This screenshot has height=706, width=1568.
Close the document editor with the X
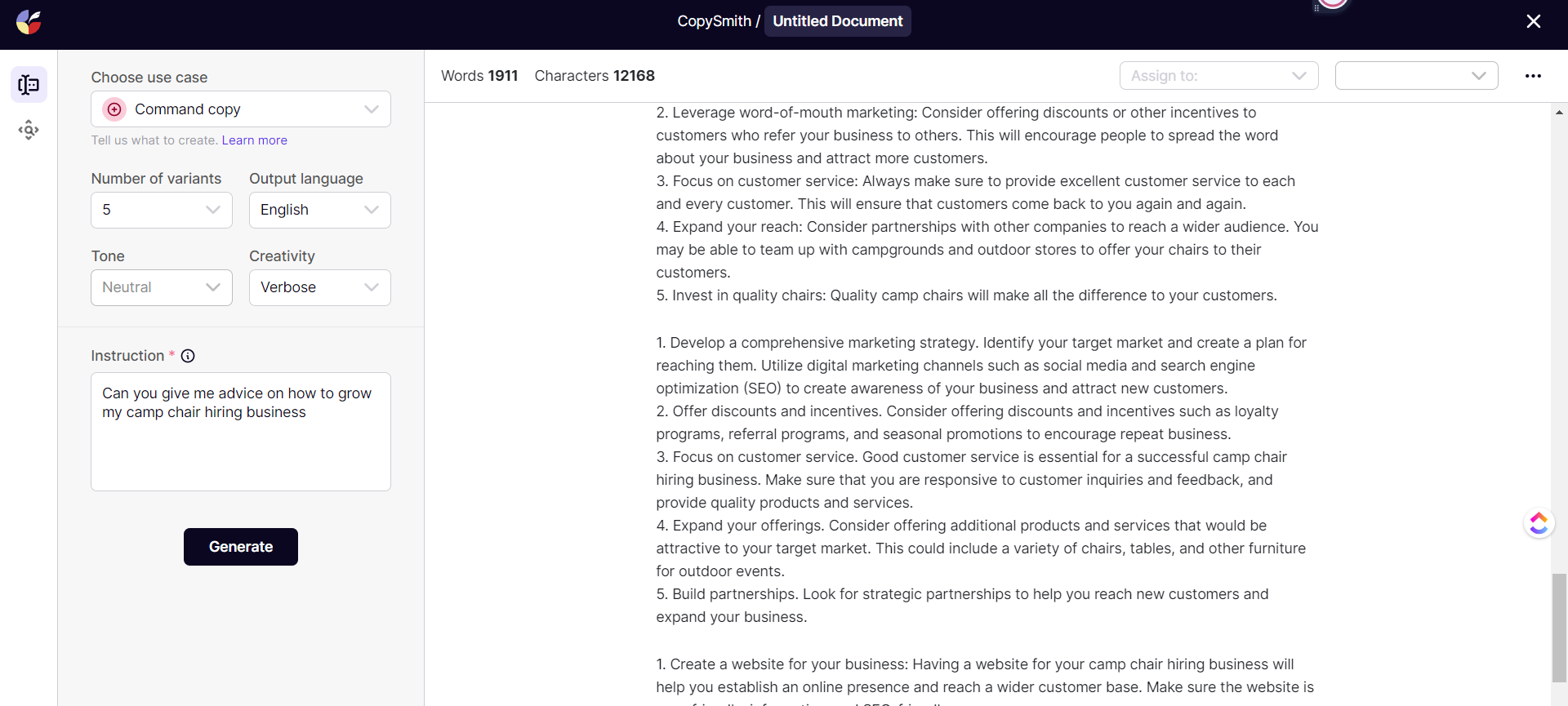pos(1533,21)
